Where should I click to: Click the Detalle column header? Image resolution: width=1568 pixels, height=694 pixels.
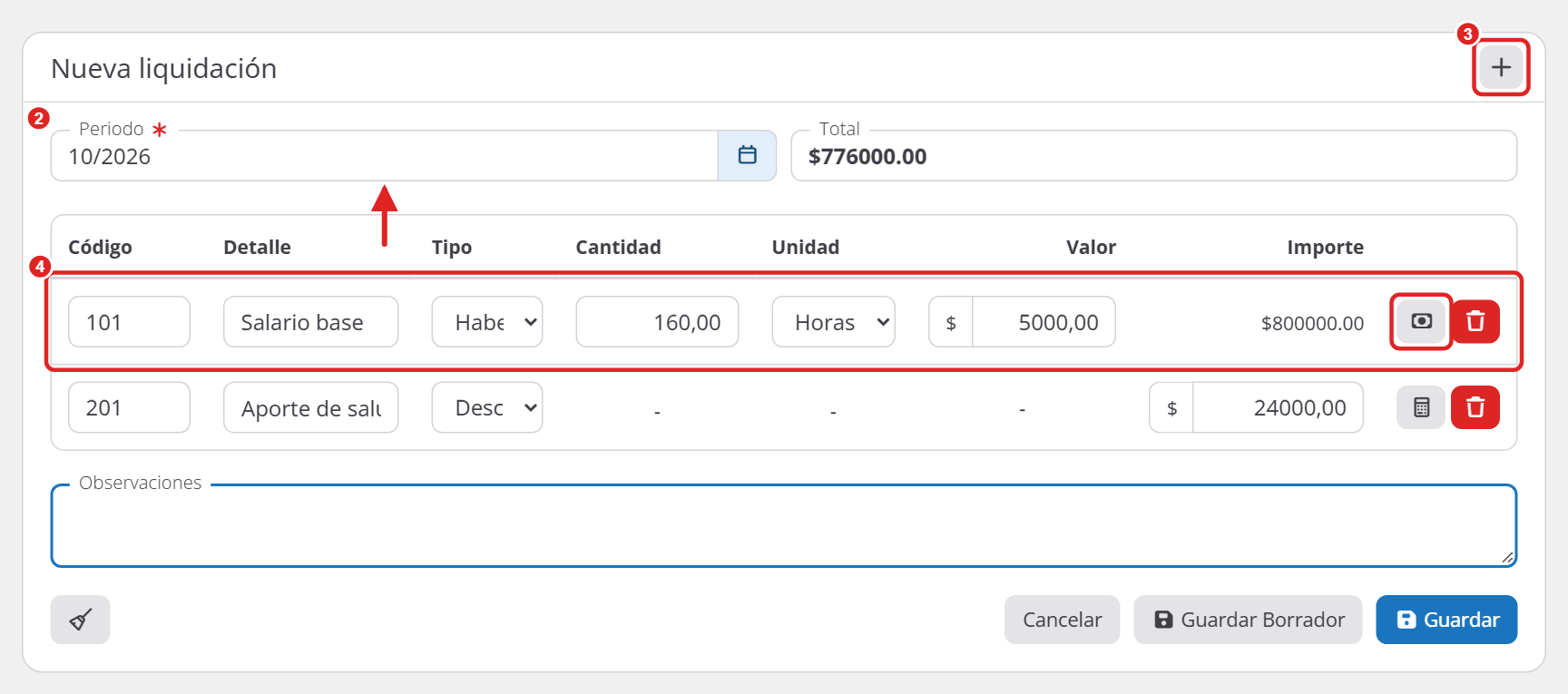coord(257,247)
